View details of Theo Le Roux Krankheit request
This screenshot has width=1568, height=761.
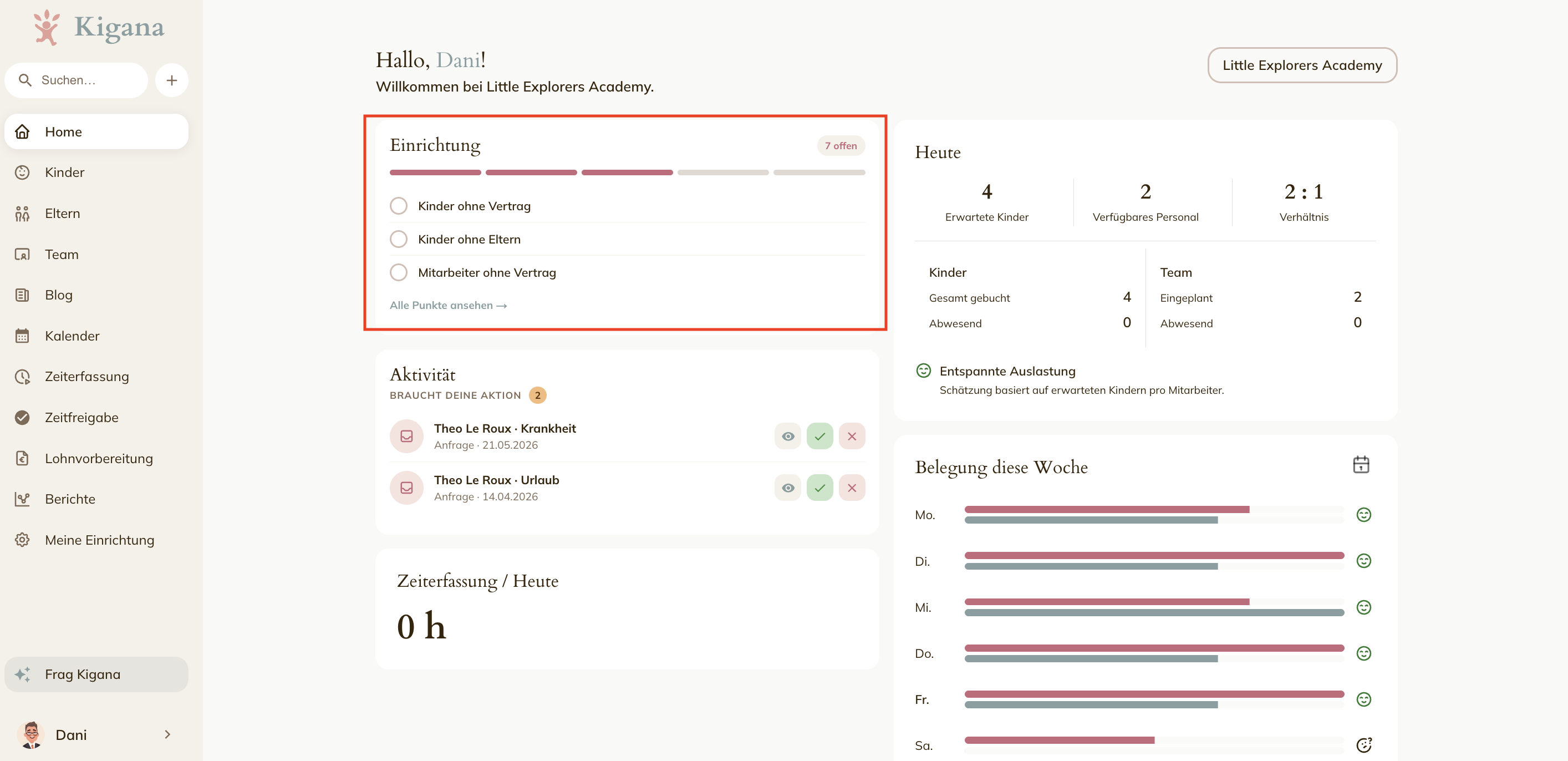pos(788,436)
